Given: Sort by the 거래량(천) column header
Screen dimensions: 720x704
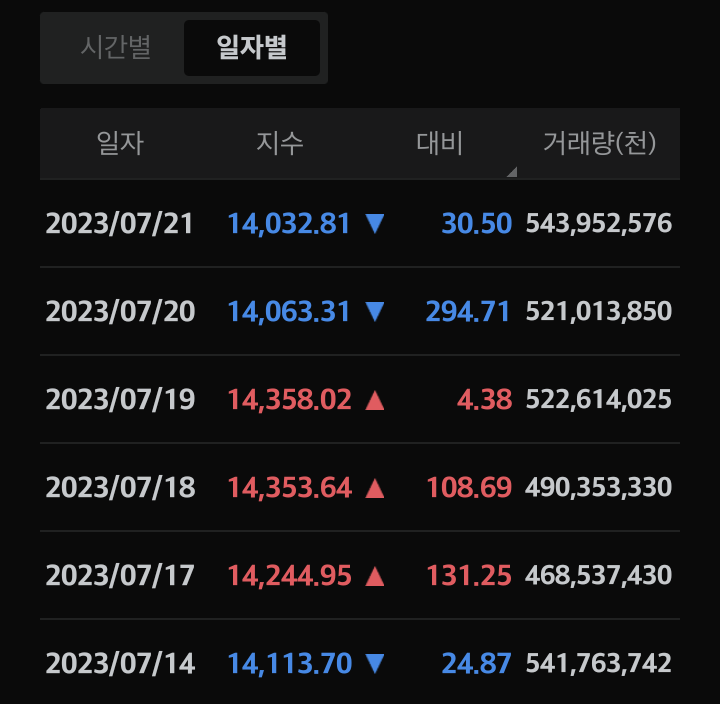Looking at the screenshot, I should coord(599,143).
